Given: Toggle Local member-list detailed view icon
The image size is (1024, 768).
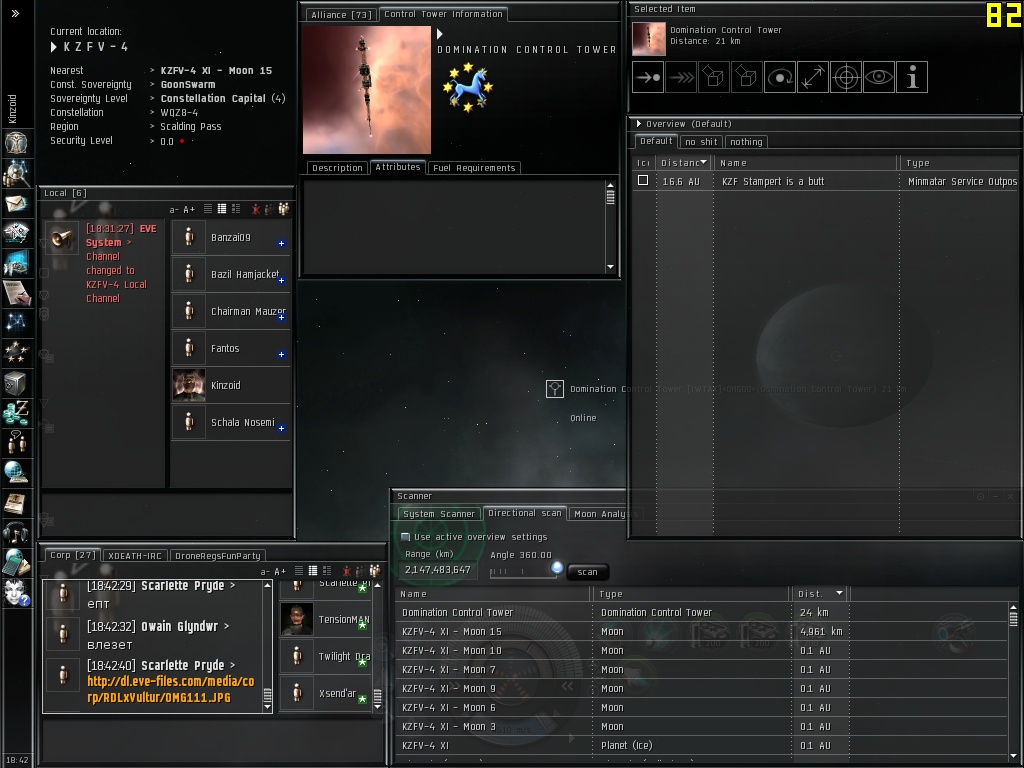Looking at the screenshot, I should tap(222, 209).
